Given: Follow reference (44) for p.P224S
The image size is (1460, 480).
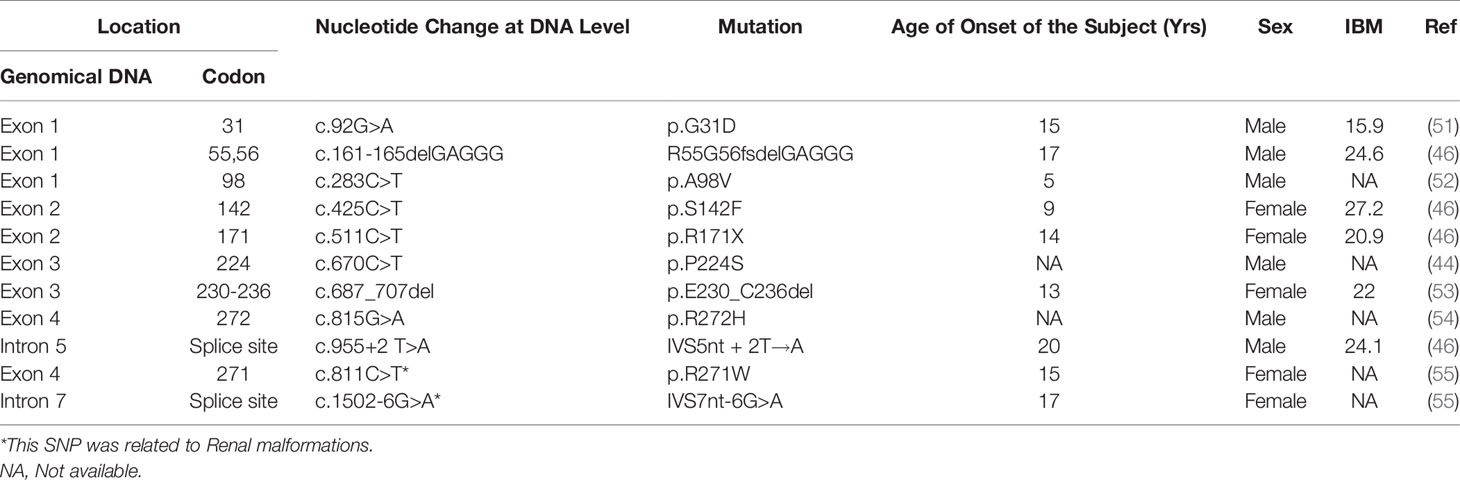Looking at the screenshot, I should click(x=1441, y=264).
